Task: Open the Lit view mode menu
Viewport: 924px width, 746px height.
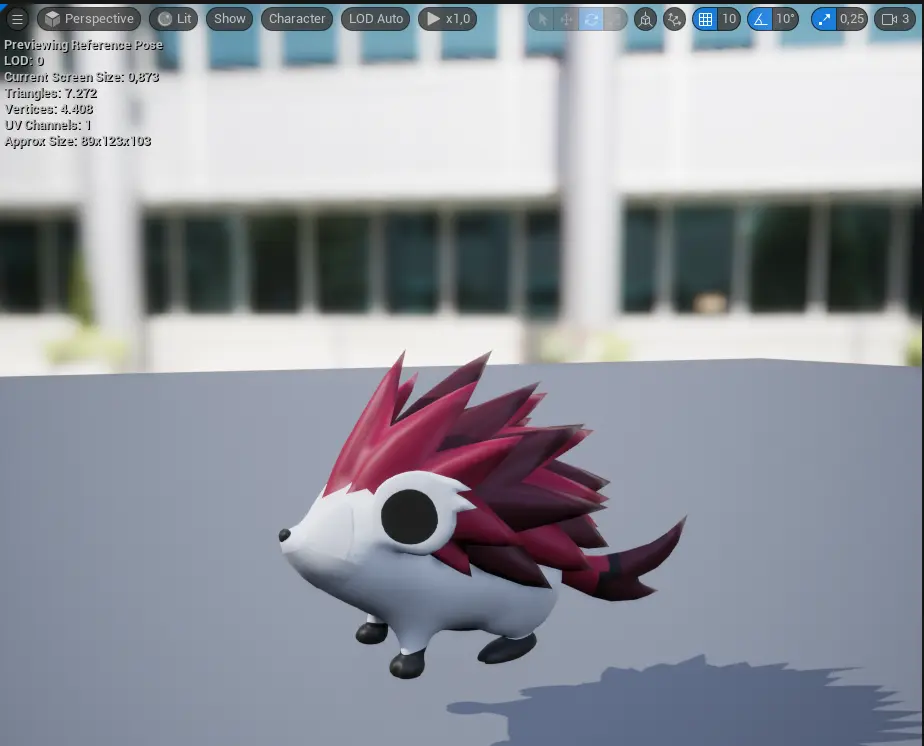Action: pyautogui.click(x=174, y=19)
